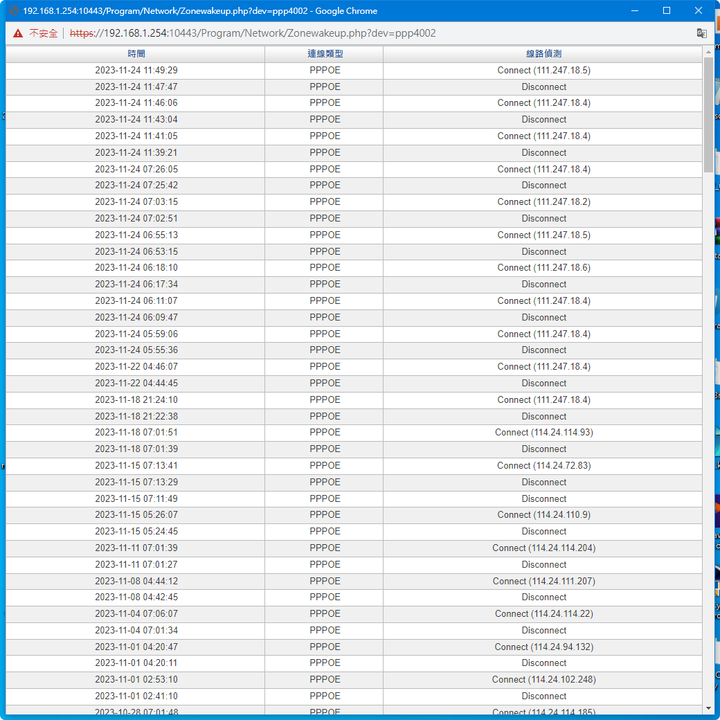720x720 pixels.
Task: Click timestamp 2023-11-24 05:55:36
Action: click(x=136, y=350)
